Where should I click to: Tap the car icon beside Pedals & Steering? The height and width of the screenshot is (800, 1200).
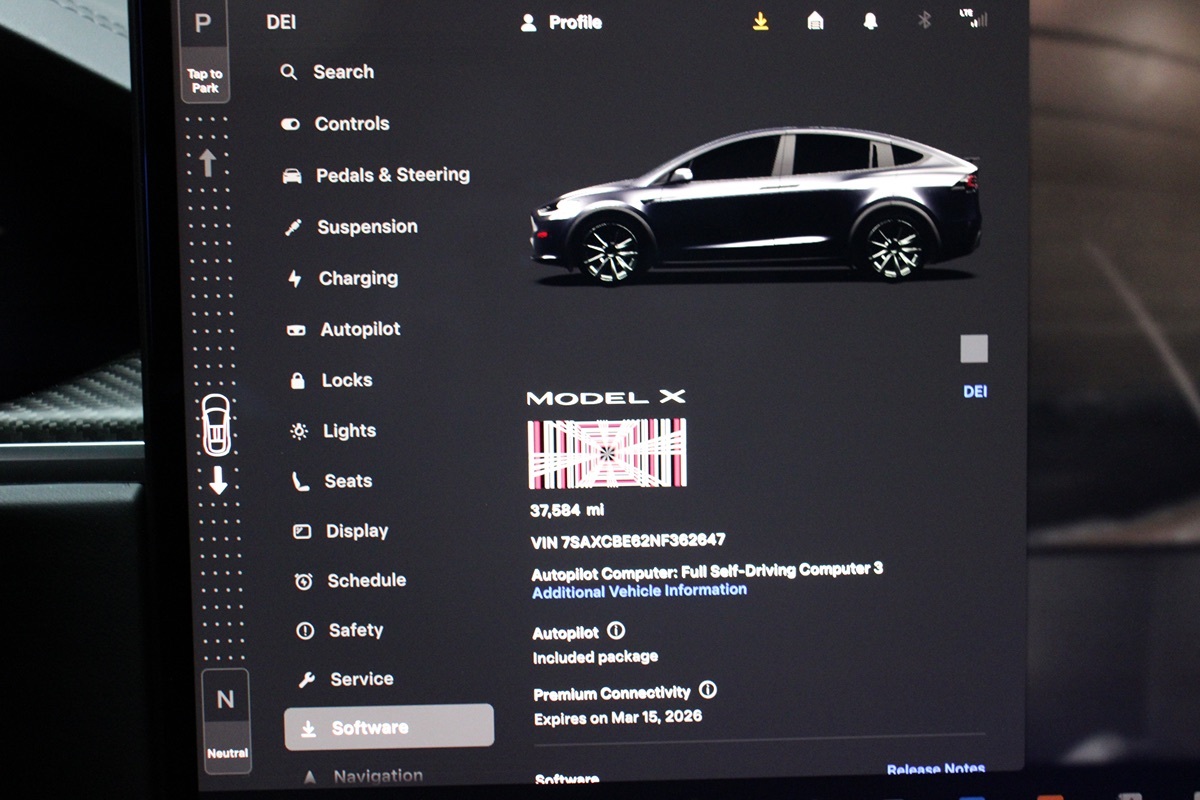coord(292,176)
